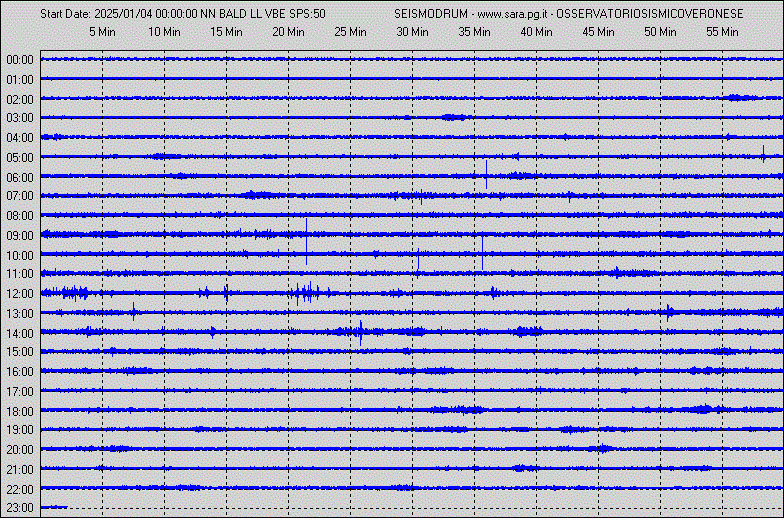Click the 5 Min column header
Viewport: 784px width, 518px height.
102,32
